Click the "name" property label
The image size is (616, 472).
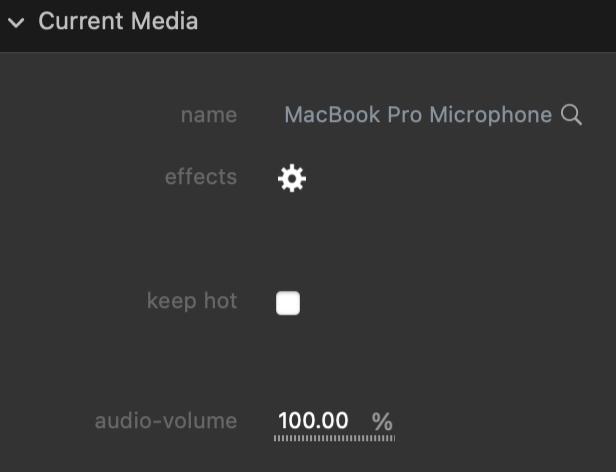pos(208,115)
